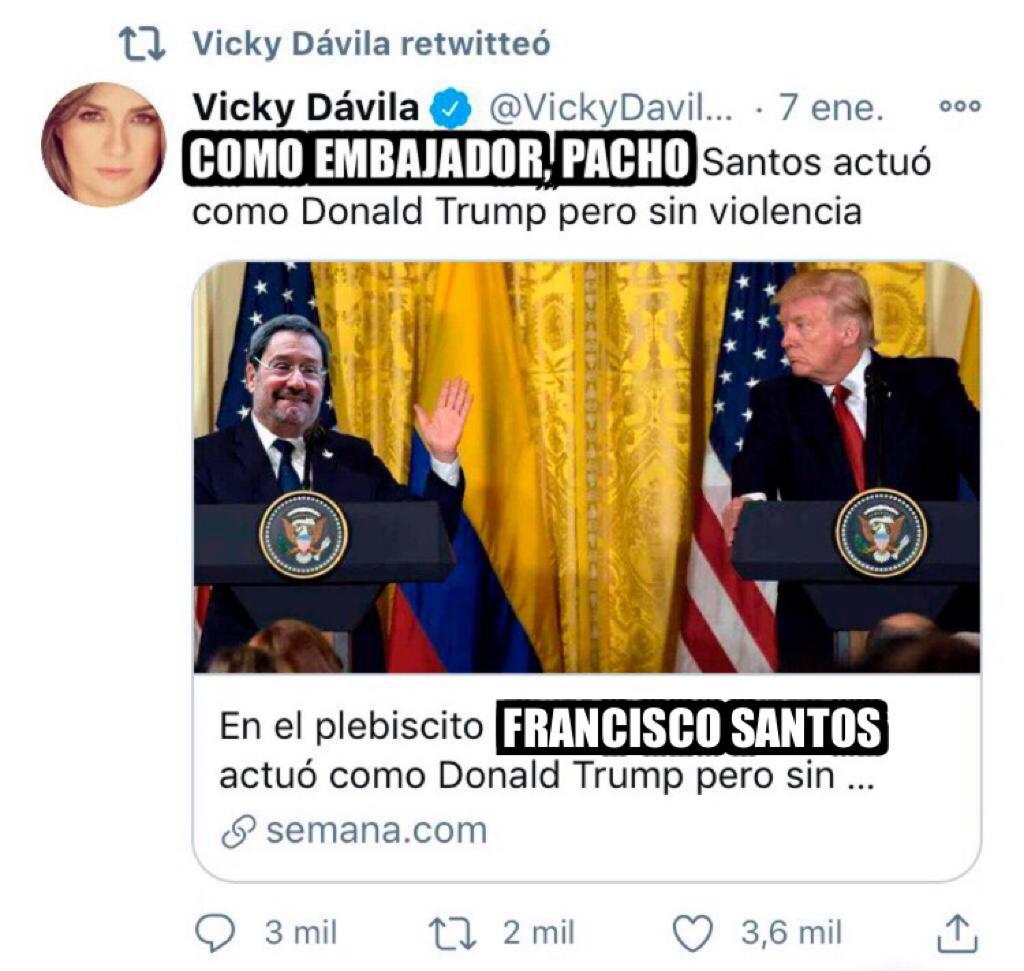Retweet using the retweet icon below
Viewport: 1024px width, 971px height.
point(452,933)
